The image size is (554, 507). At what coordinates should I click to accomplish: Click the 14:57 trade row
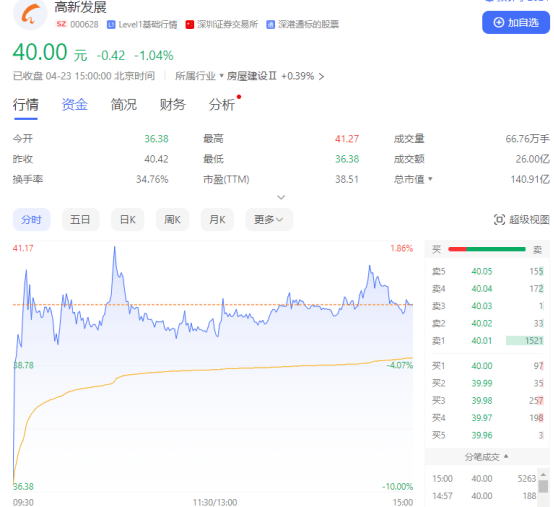coord(484,496)
